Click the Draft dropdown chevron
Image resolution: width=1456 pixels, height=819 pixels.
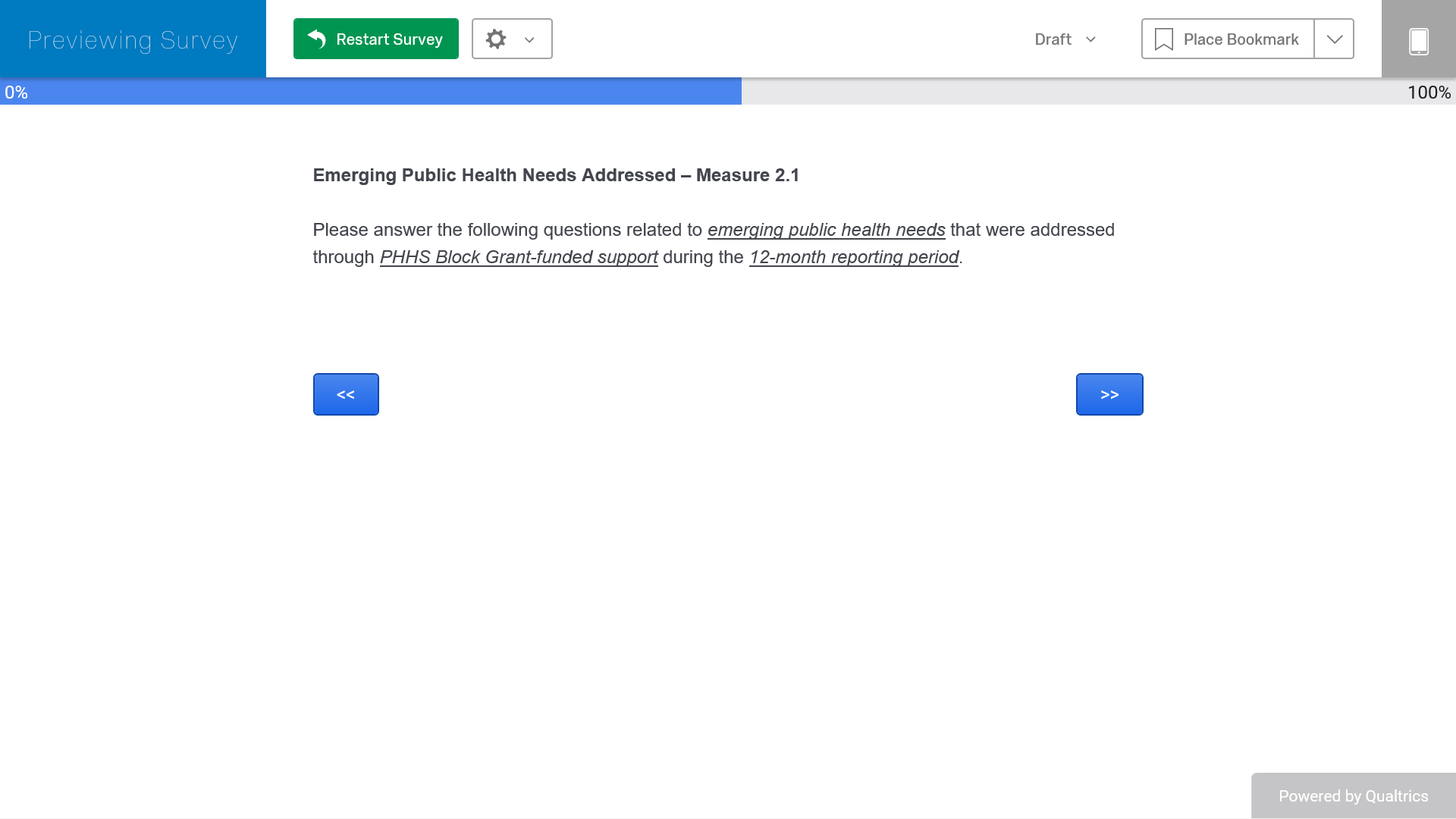click(1090, 39)
